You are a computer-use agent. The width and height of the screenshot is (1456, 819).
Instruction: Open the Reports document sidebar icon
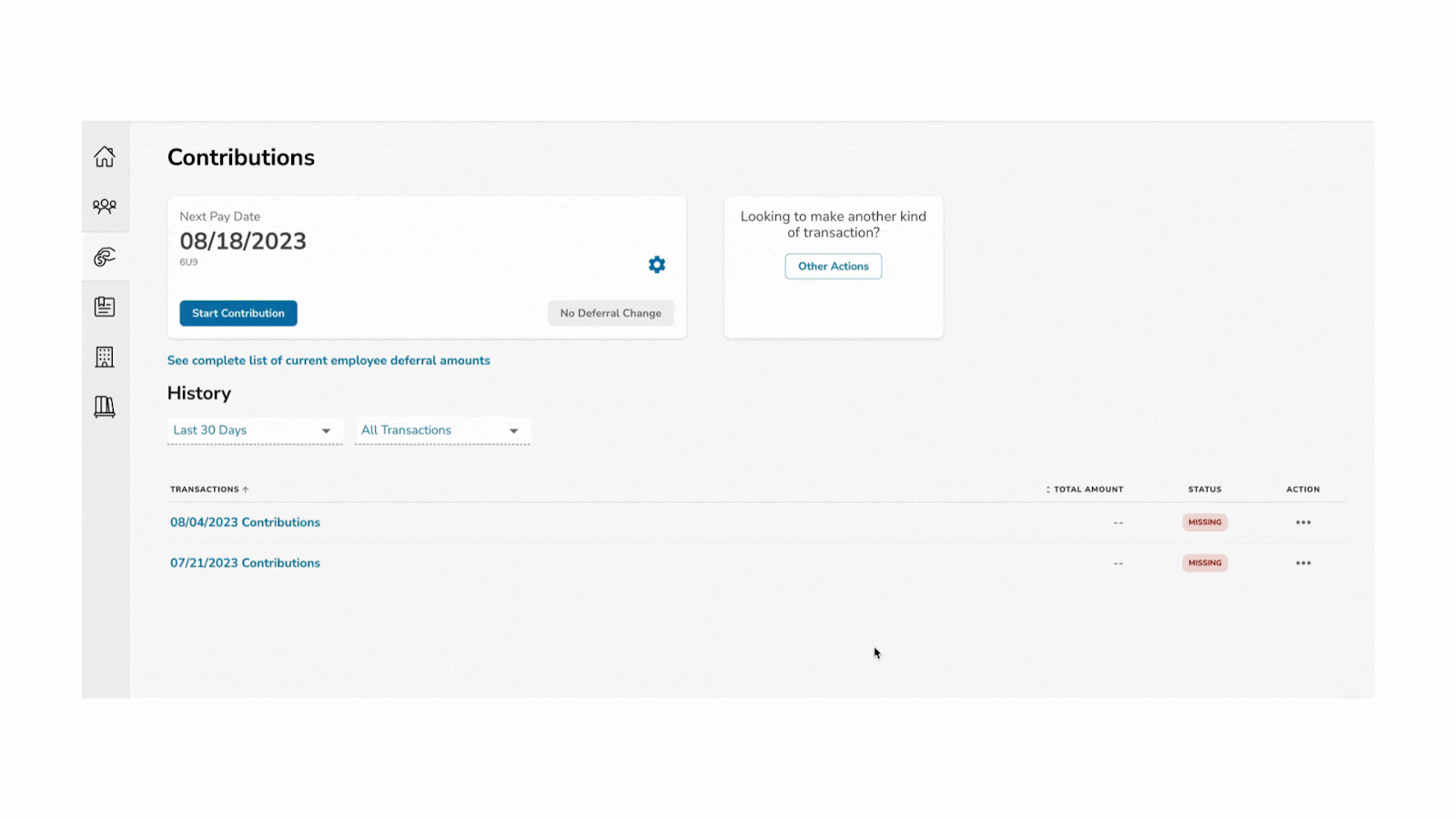pos(105,307)
